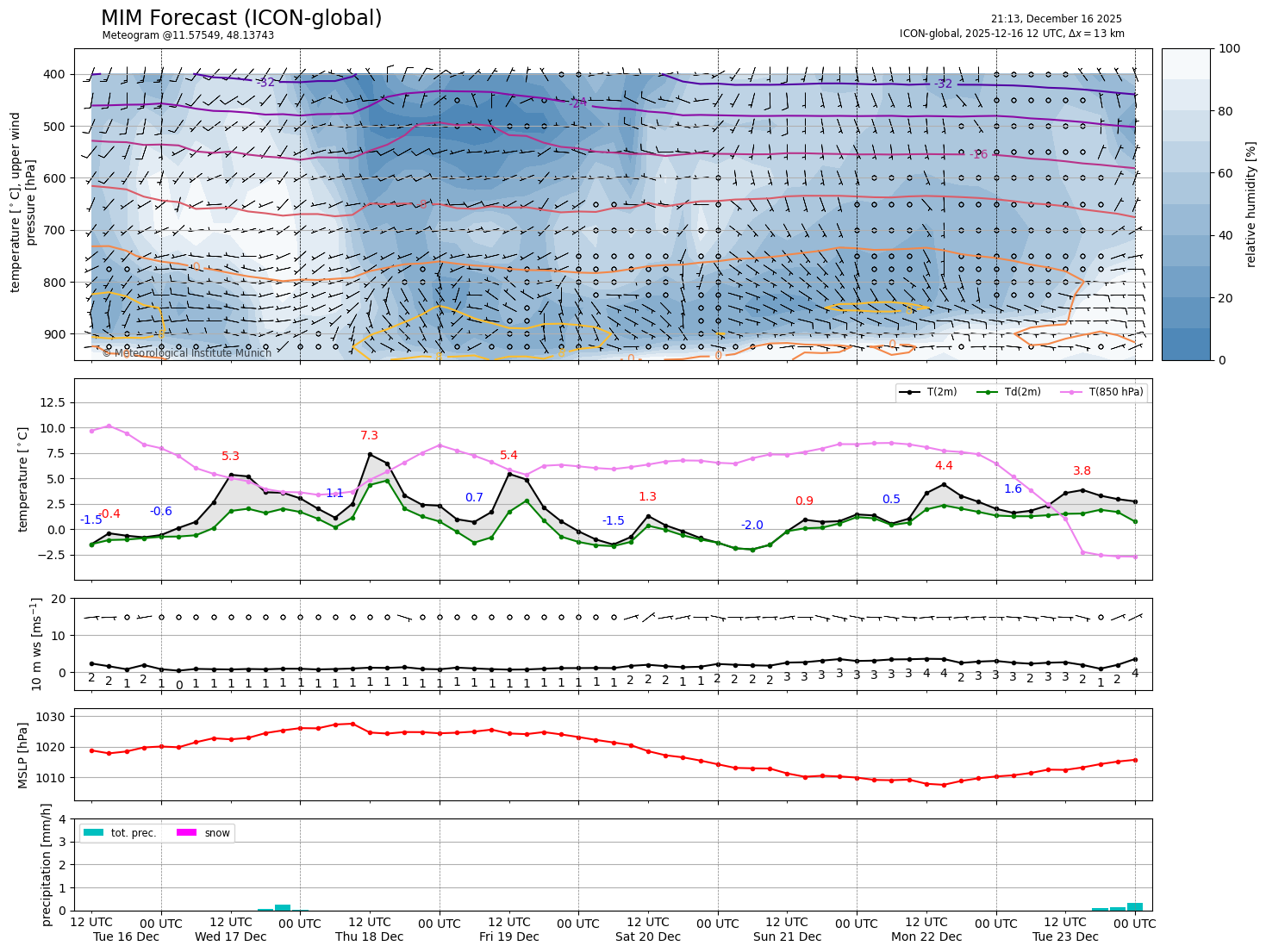Click the 7.3 maximum temperature label

click(369, 436)
